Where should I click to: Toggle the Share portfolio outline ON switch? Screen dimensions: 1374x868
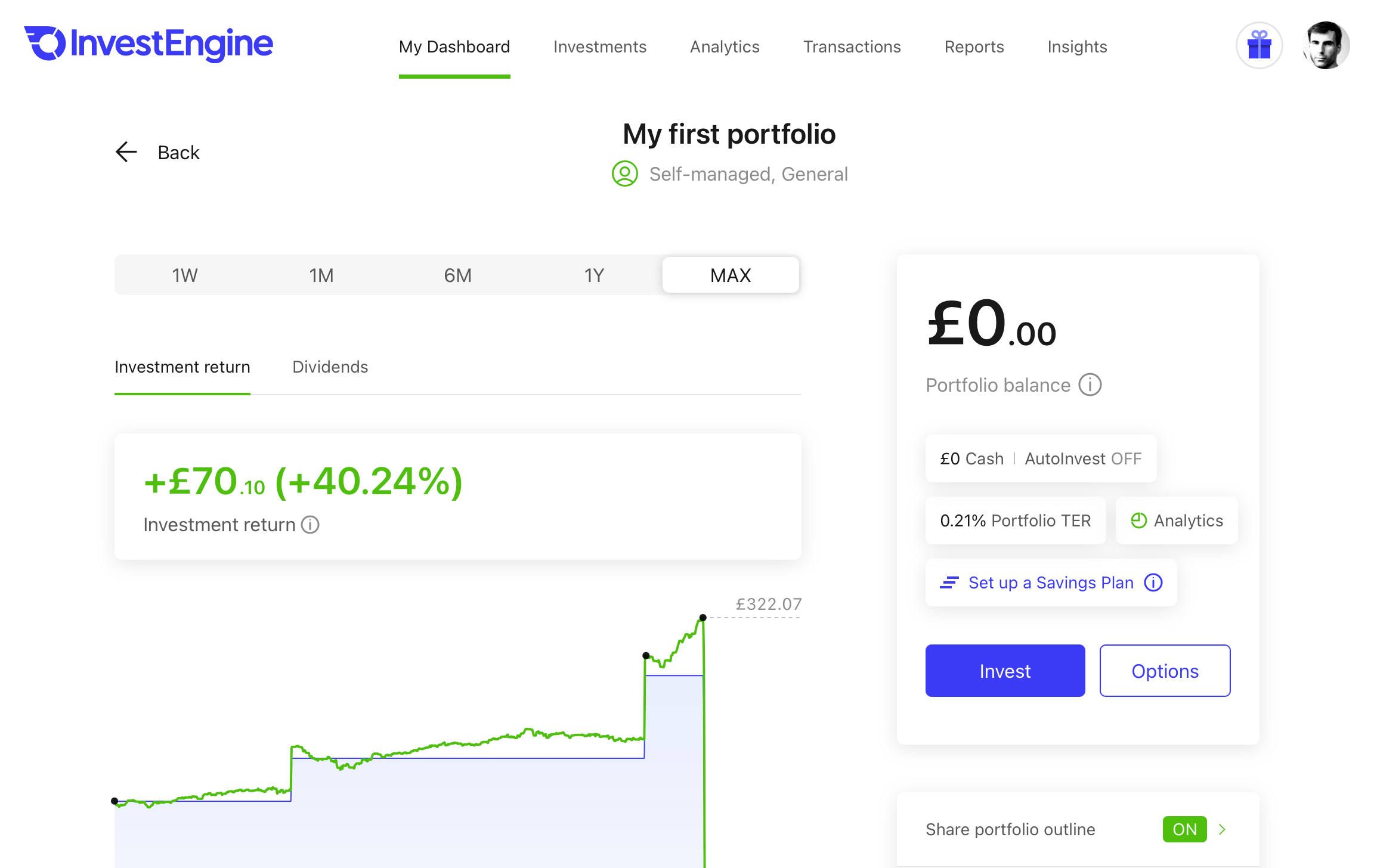pyautogui.click(x=1184, y=829)
